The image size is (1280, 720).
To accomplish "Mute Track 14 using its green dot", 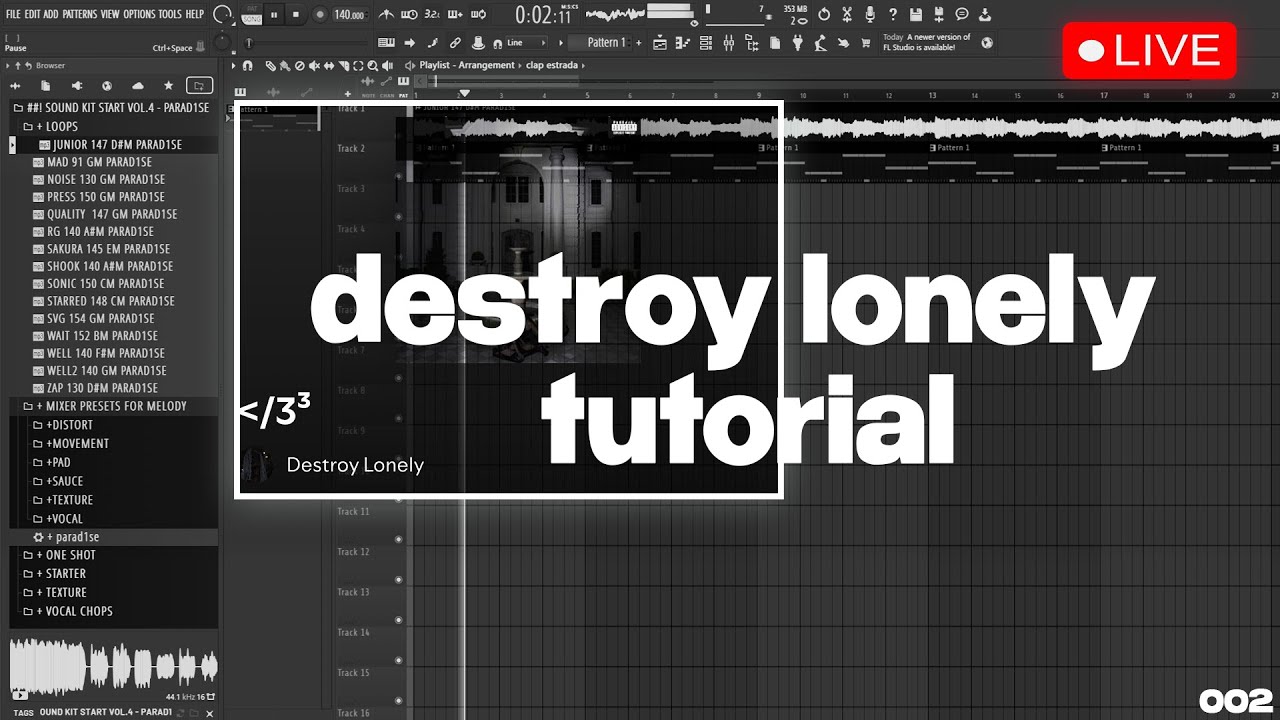I will point(399,660).
